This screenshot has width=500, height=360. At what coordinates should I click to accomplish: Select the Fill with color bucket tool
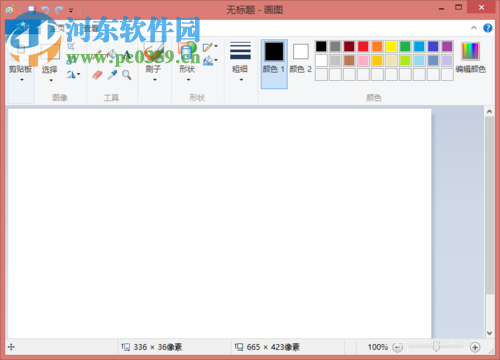(x=112, y=55)
